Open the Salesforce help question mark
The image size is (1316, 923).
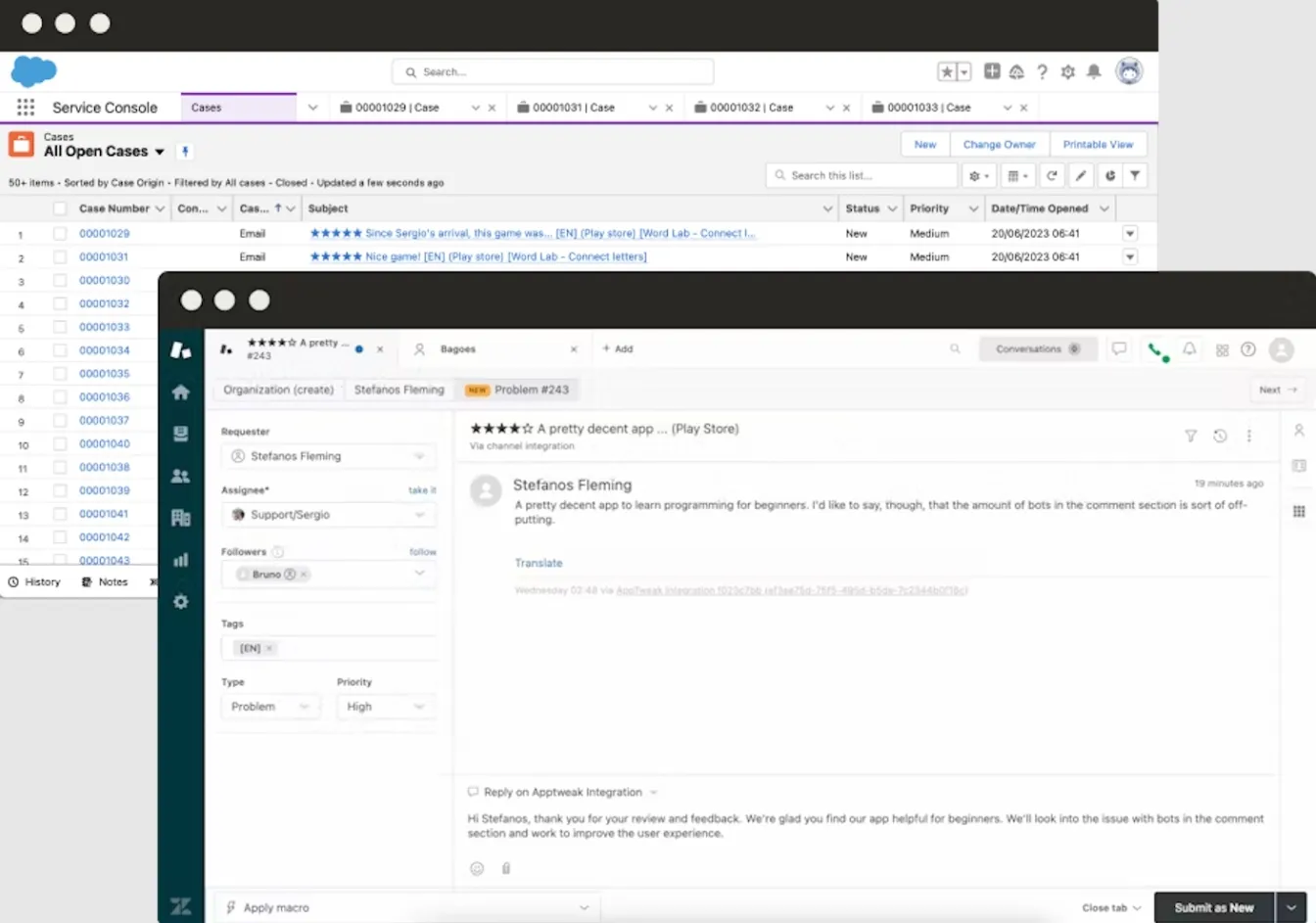1042,71
